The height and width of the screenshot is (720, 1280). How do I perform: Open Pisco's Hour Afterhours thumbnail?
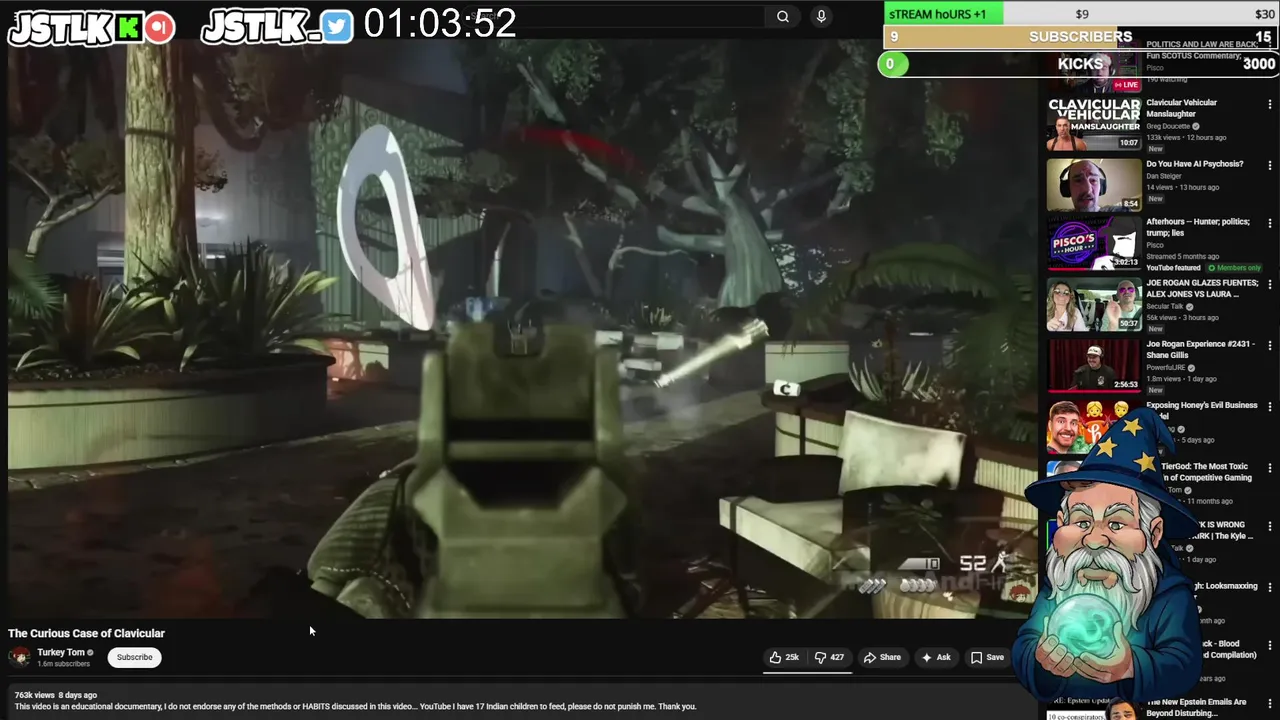click(x=1094, y=244)
